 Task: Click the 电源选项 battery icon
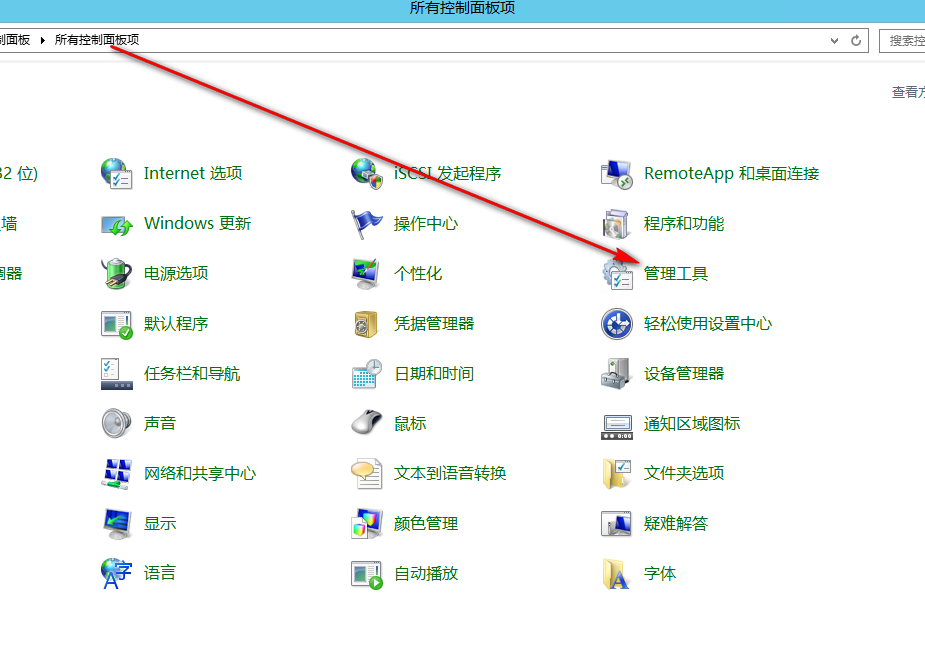117,273
